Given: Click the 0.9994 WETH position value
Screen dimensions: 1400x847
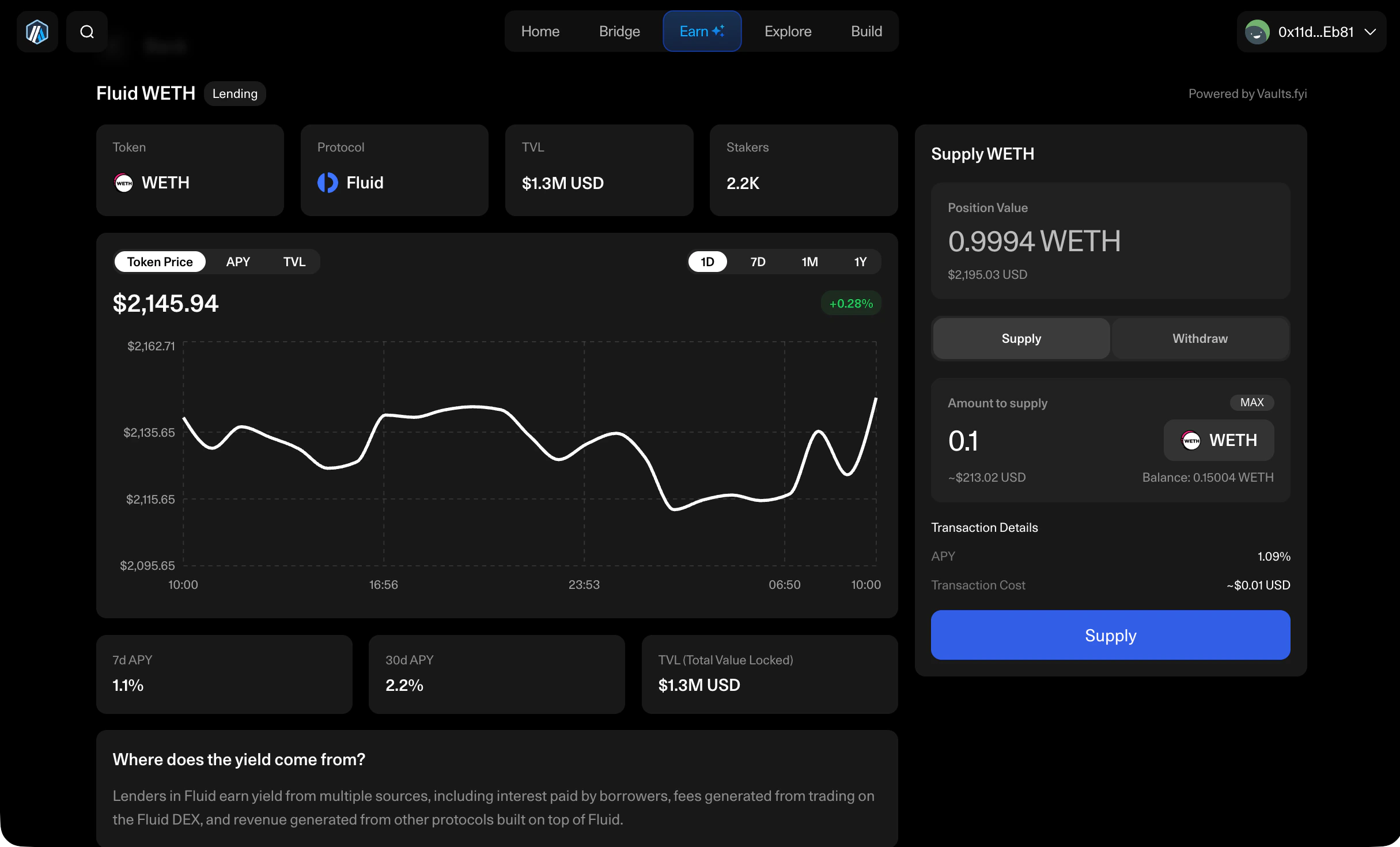Looking at the screenshot, I should coord(1034,241).
